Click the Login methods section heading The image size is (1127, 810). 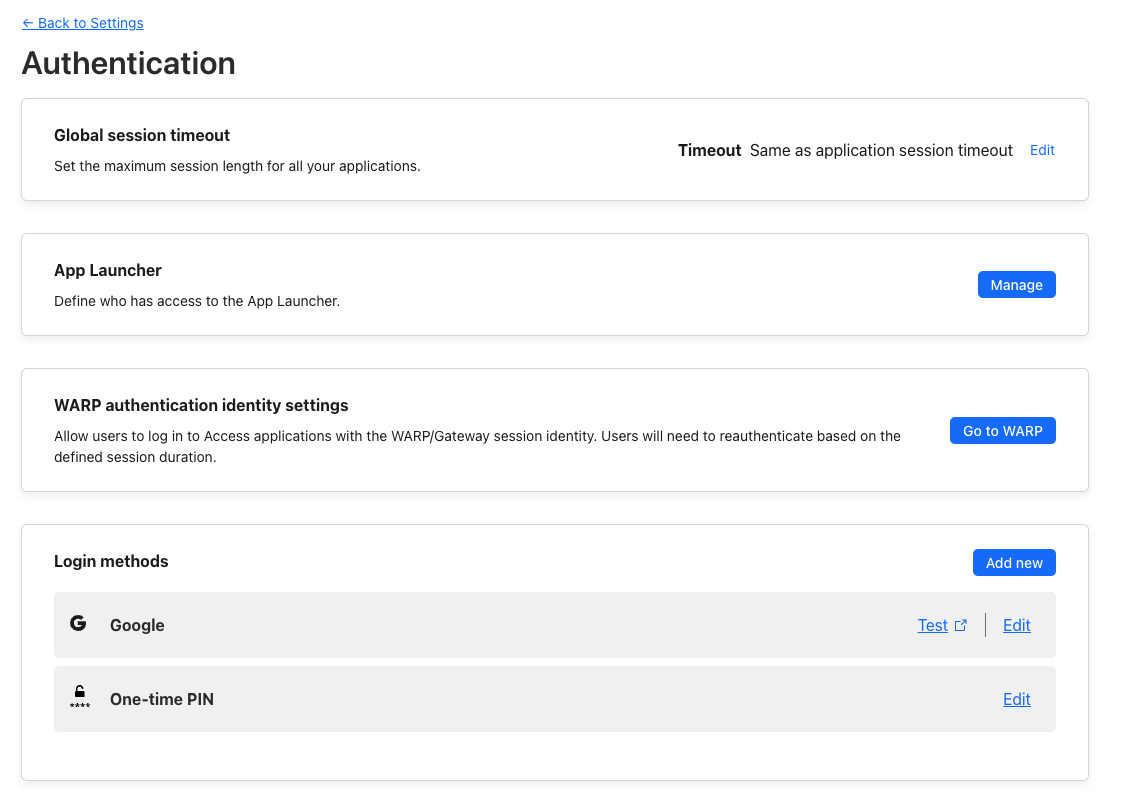click(111, 561)
